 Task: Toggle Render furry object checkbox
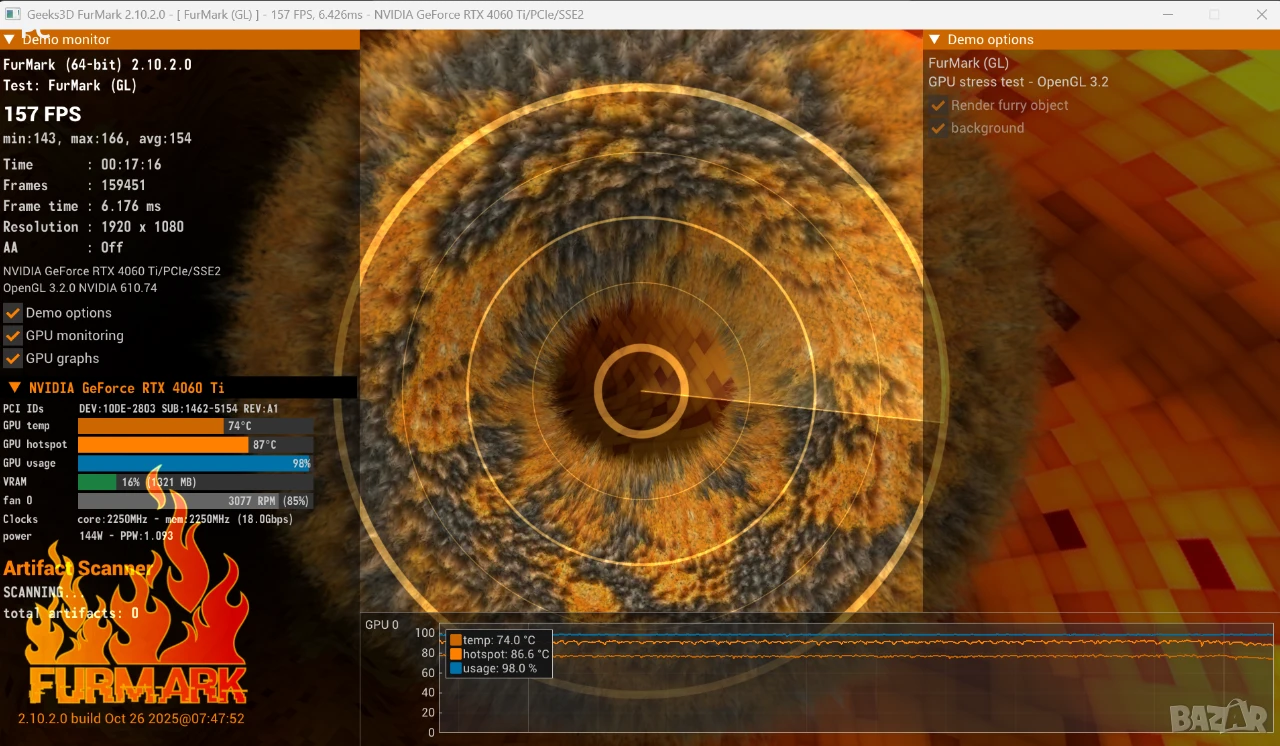938,105
